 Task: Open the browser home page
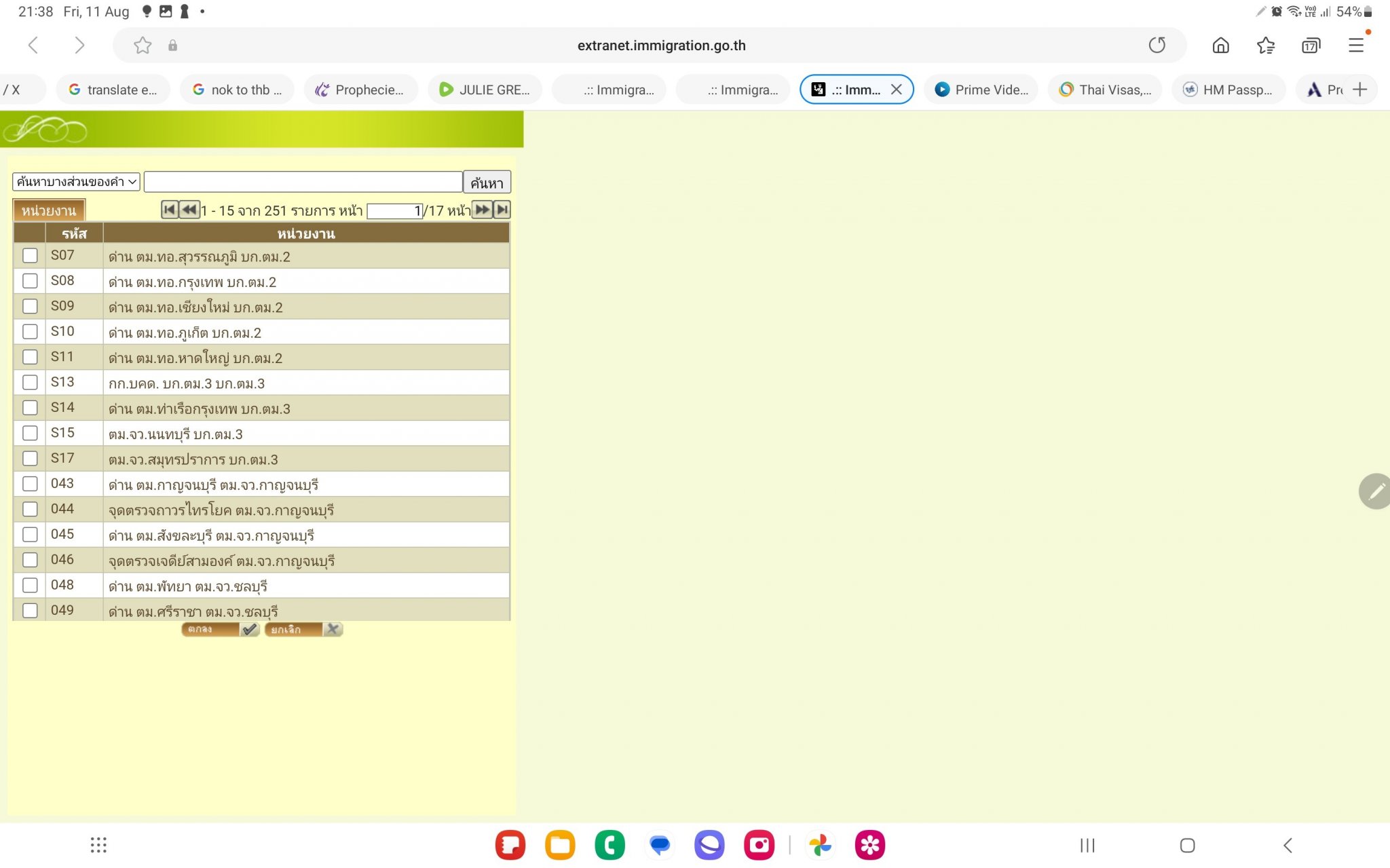pyautogui.click(x=1220, y=45)
